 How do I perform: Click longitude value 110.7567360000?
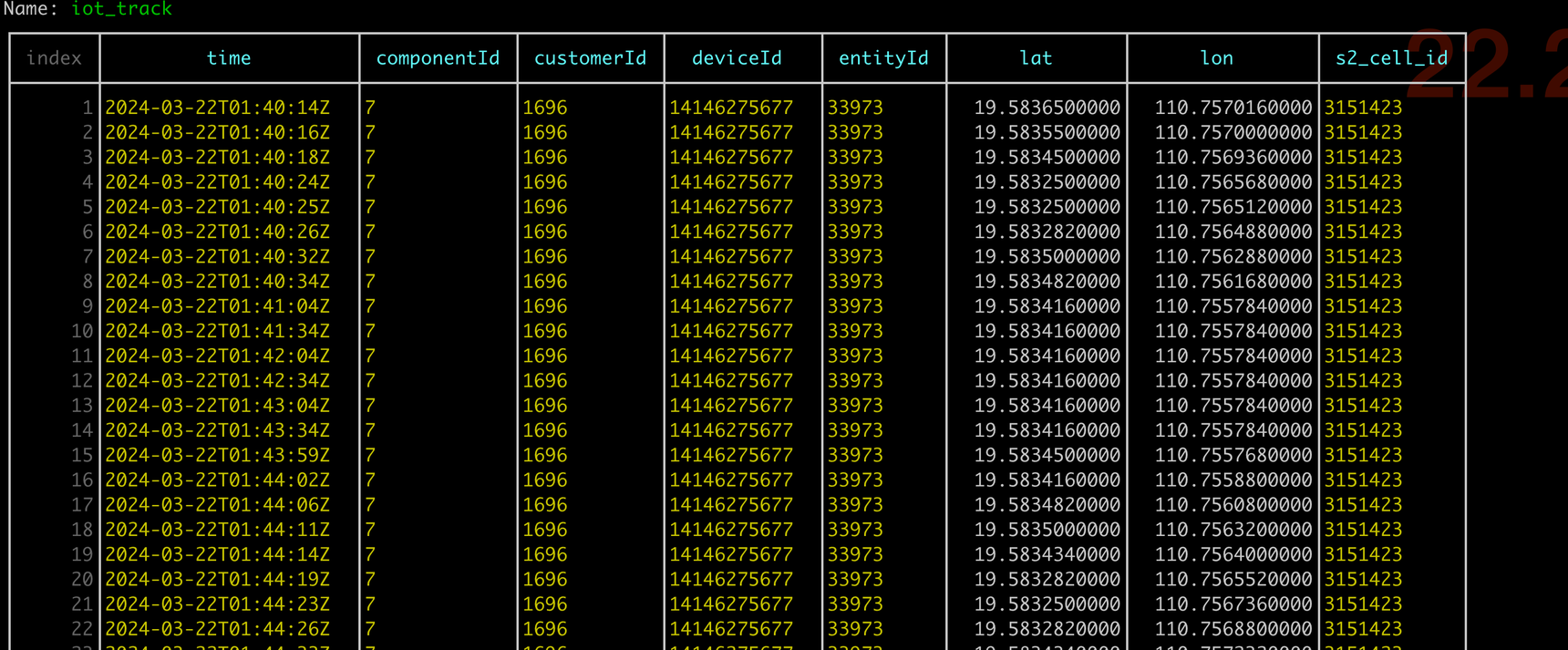(1233, 604)
